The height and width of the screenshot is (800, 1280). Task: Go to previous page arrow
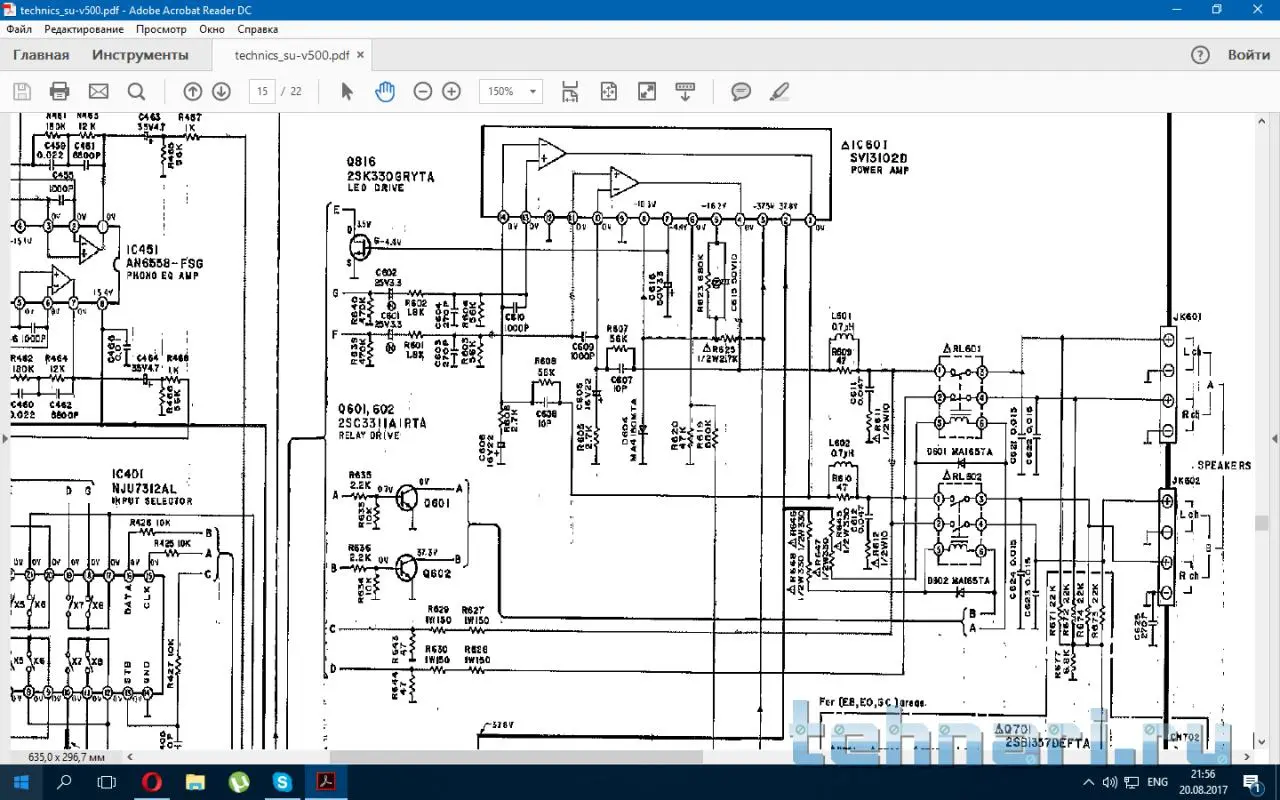pos(193,92)
